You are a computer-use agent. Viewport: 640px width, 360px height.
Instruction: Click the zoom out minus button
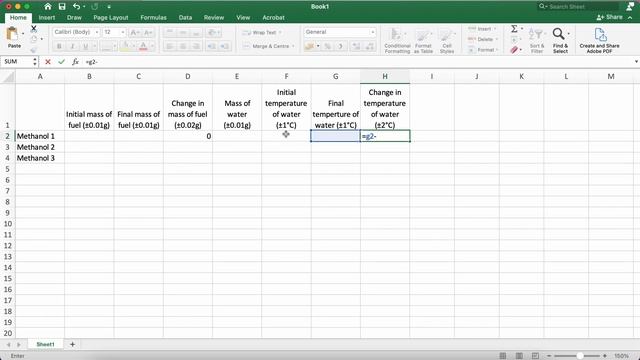tap(549, 356)
